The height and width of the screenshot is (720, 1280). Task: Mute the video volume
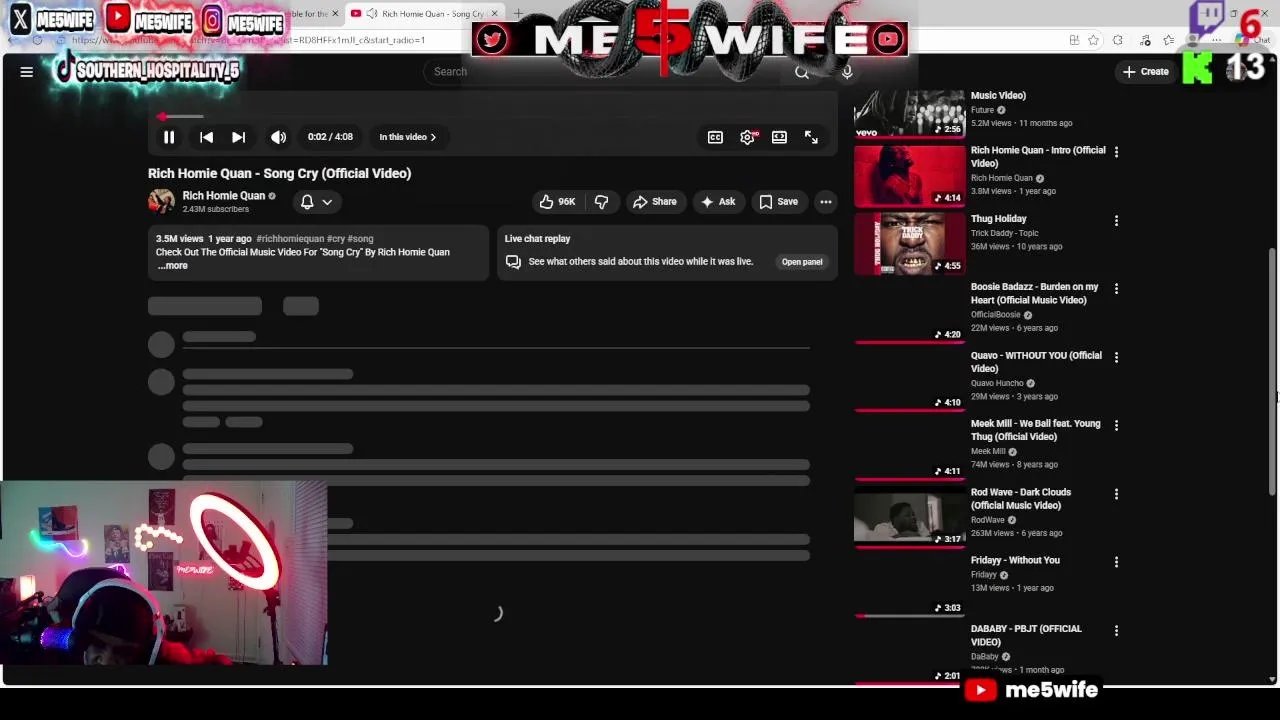click(x=278, y=137)
